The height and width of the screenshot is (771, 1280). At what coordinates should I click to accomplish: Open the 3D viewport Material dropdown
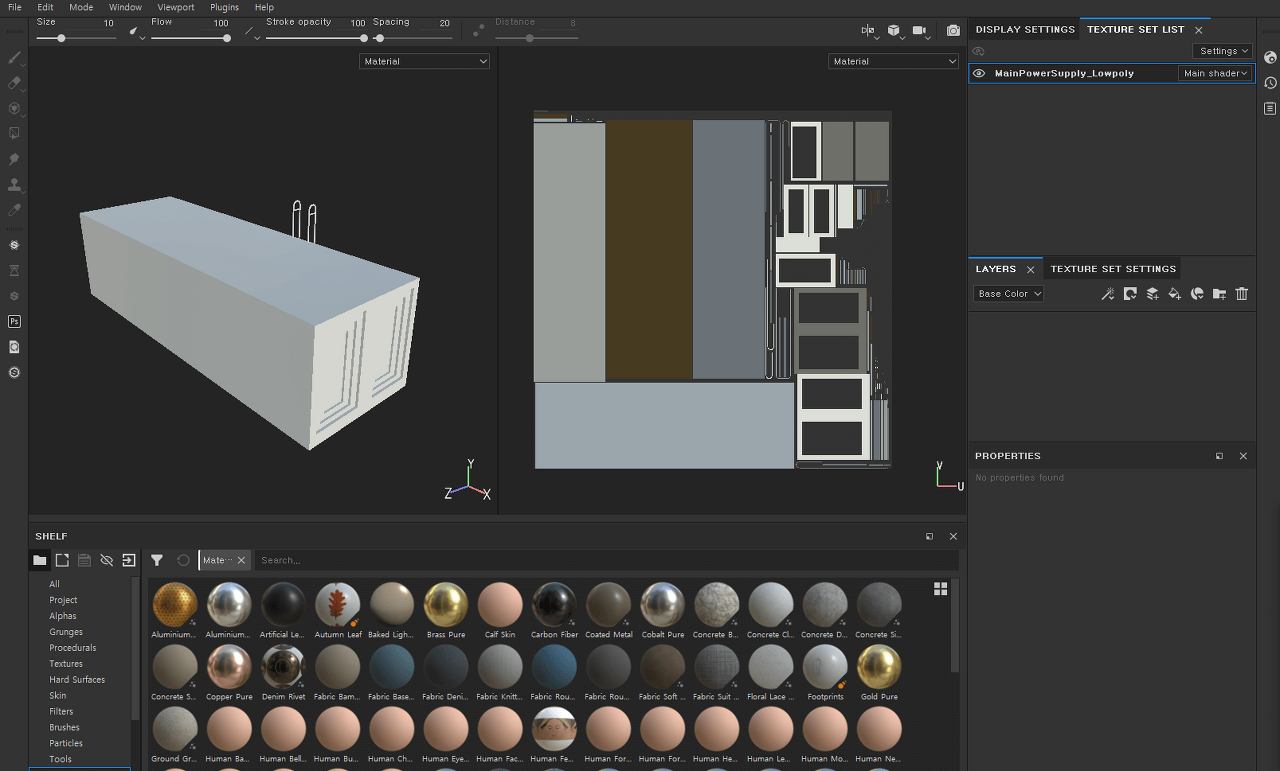click(x=425, y=61)
